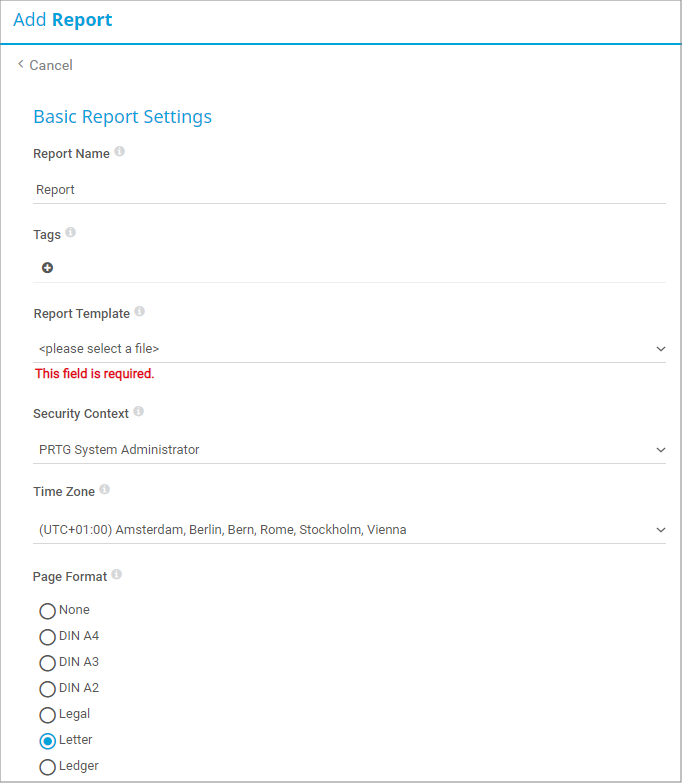This screenshot has width=682, height=783.
Task: Choose DIN A4 page format
Action: coord(47,637)
